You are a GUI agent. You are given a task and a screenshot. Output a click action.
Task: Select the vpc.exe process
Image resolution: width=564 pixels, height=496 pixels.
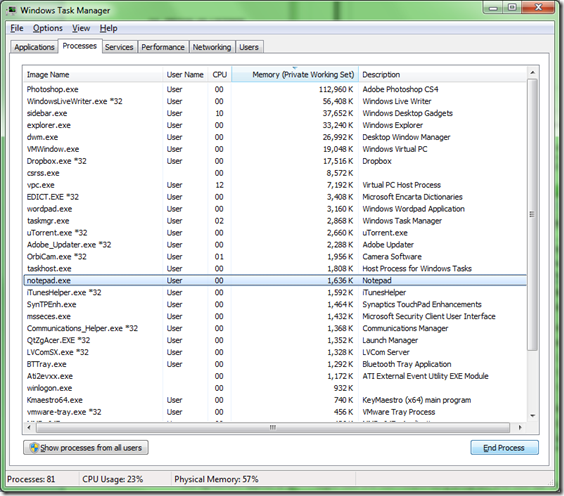(275, 185)
